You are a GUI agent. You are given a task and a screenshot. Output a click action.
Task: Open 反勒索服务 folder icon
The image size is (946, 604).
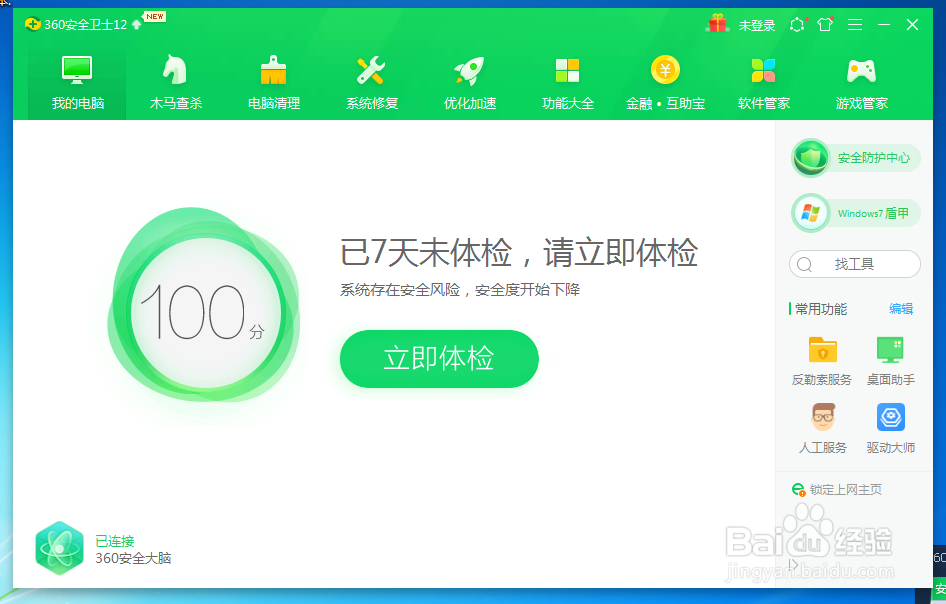822,349
